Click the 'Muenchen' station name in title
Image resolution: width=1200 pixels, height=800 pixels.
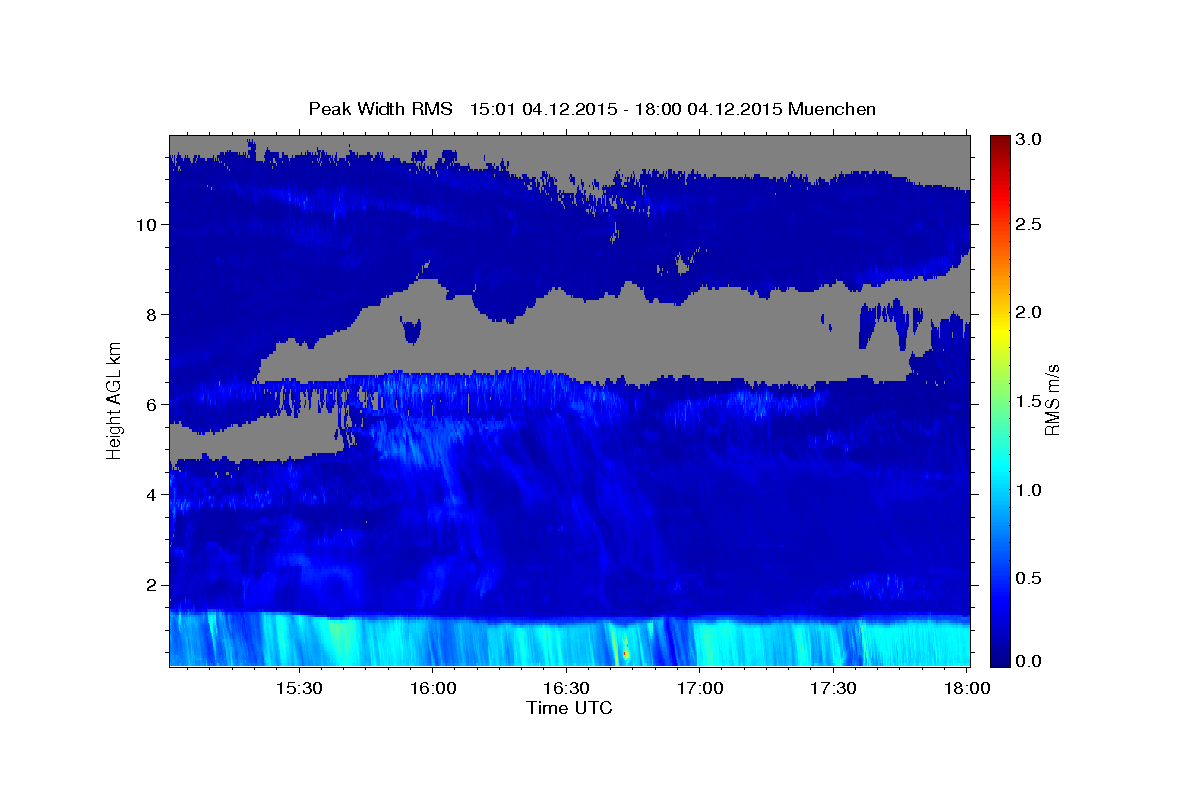pyautogui.click(x=832, y=109)
